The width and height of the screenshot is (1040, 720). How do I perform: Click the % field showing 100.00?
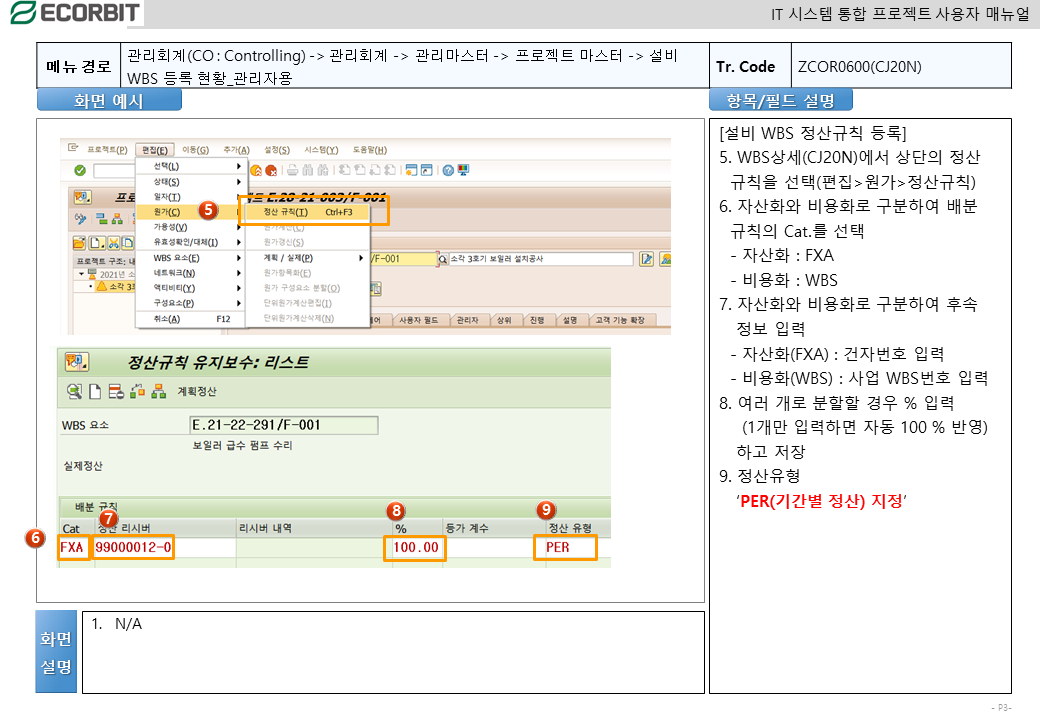(x=414, y=548)
